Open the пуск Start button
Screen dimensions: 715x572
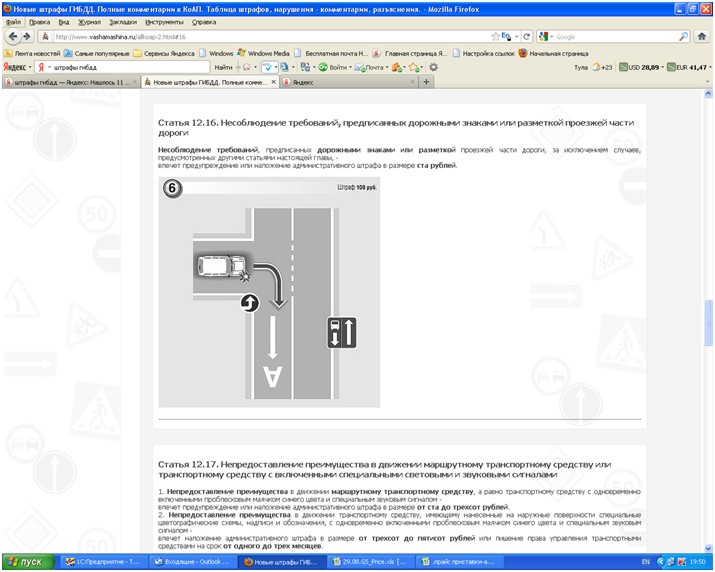(x=28, y=562)
